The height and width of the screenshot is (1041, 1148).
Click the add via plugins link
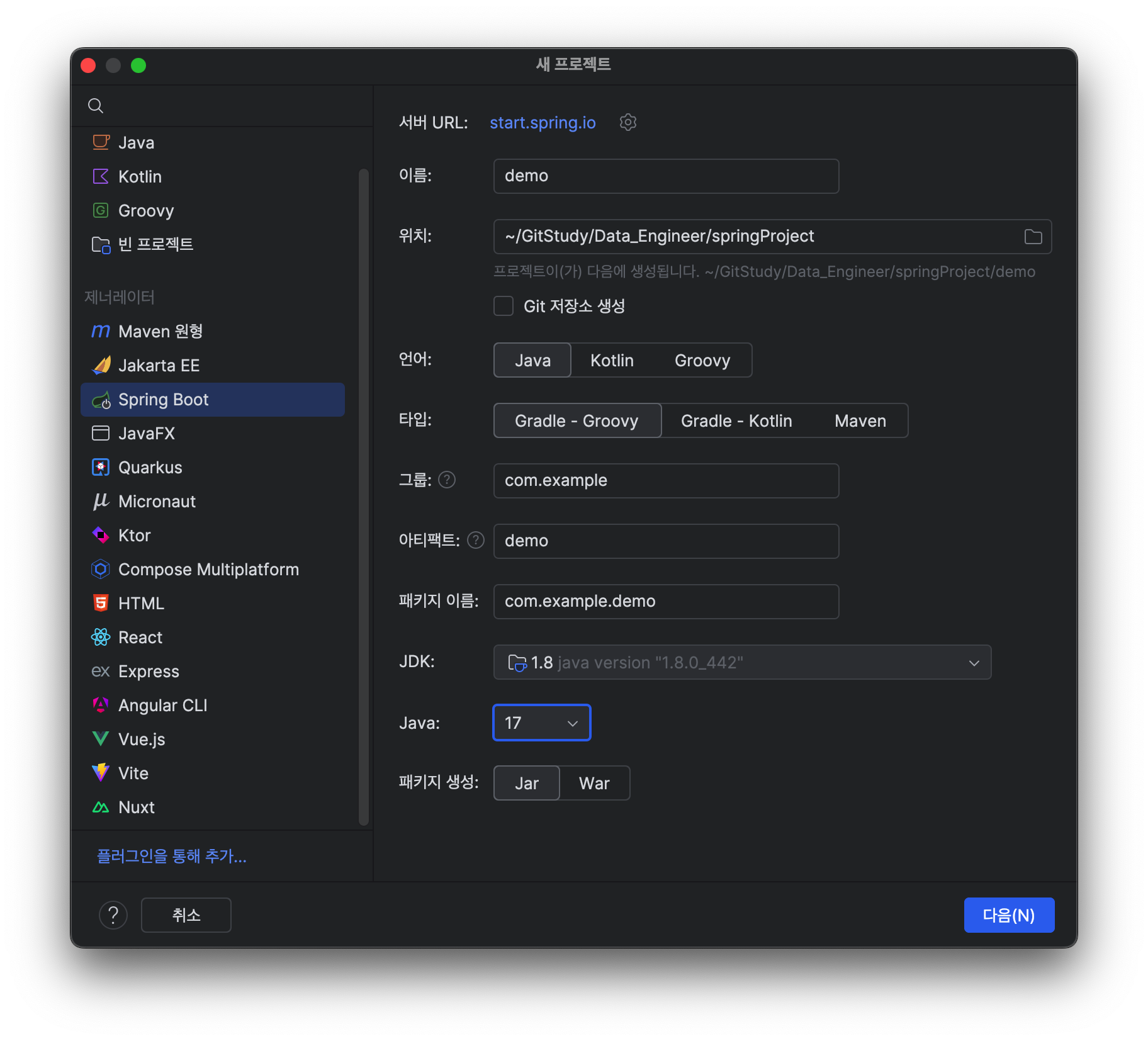click(x=171, y=856)
